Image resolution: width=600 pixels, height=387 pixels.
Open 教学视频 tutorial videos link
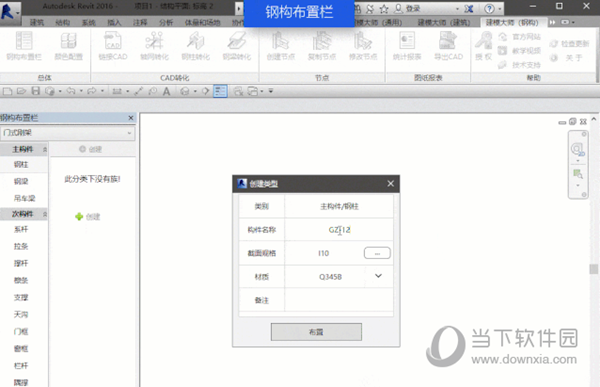pyautogui.click(x=520, y=51)
